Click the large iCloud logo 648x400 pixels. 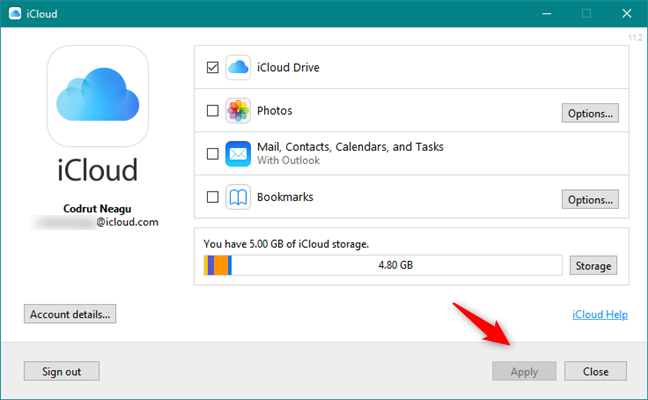tap(98, 96)
